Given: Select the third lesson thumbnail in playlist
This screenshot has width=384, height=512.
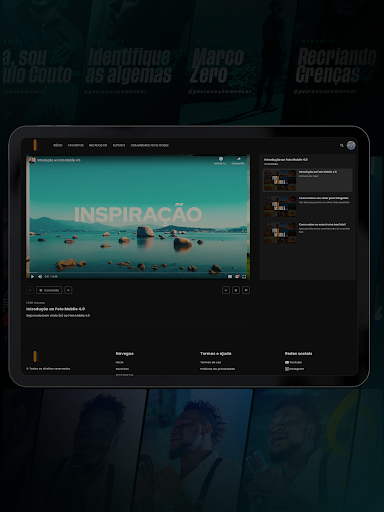Looking at the screenshot, I should (x=280, y=233).
